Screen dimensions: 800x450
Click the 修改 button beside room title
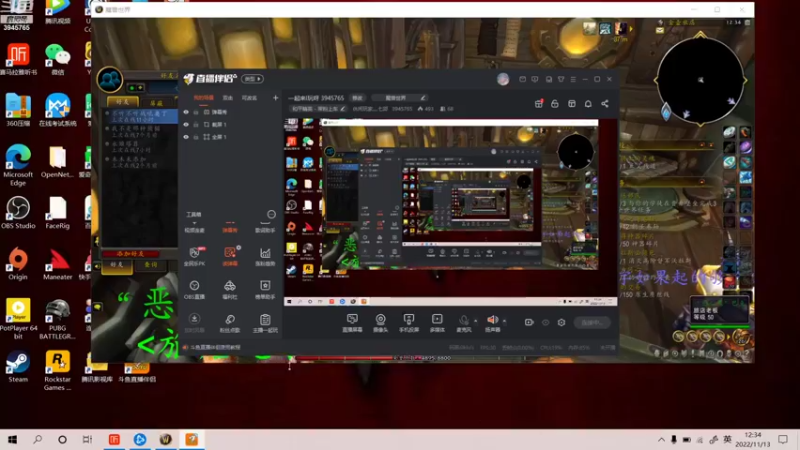(x=357, y=98)
